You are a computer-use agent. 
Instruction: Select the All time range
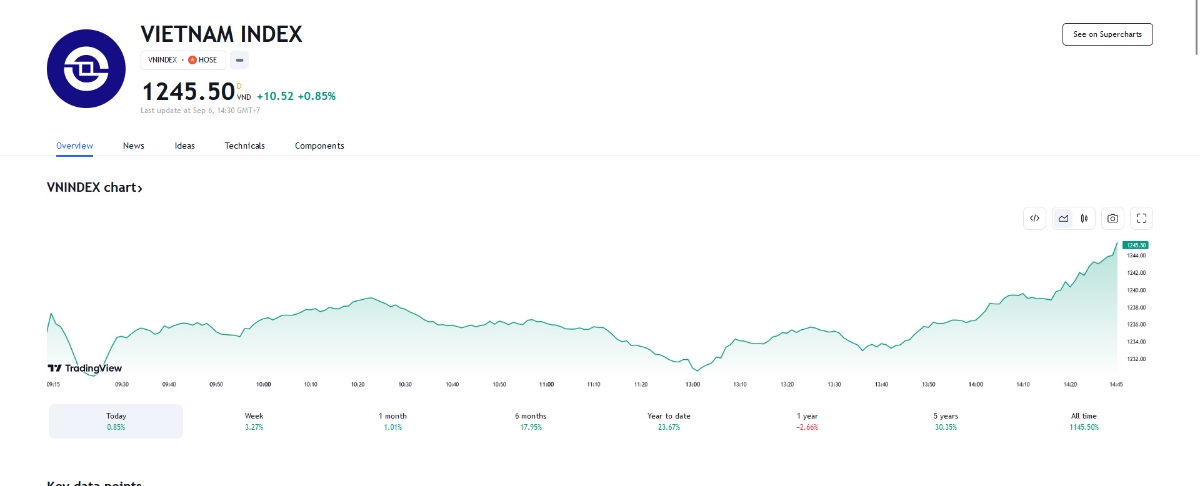click(x=1083, y=421)
